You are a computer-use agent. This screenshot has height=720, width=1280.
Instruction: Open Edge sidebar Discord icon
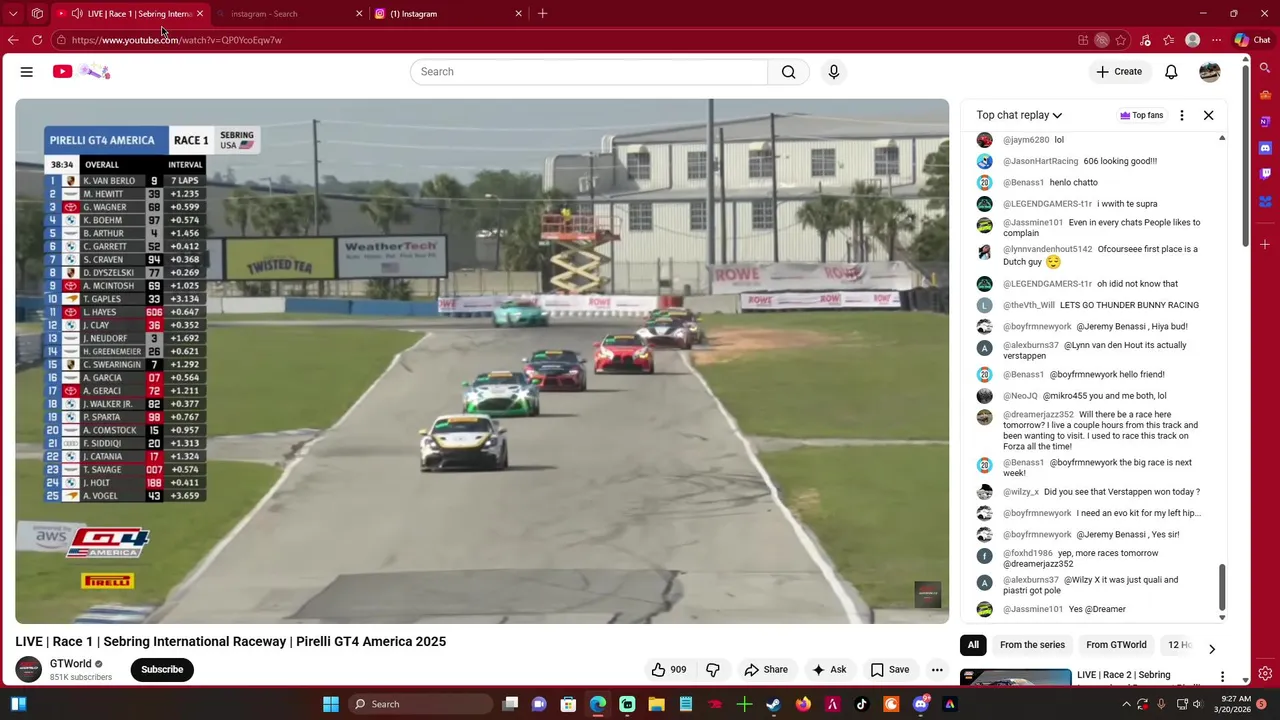tap(1265, 148)
